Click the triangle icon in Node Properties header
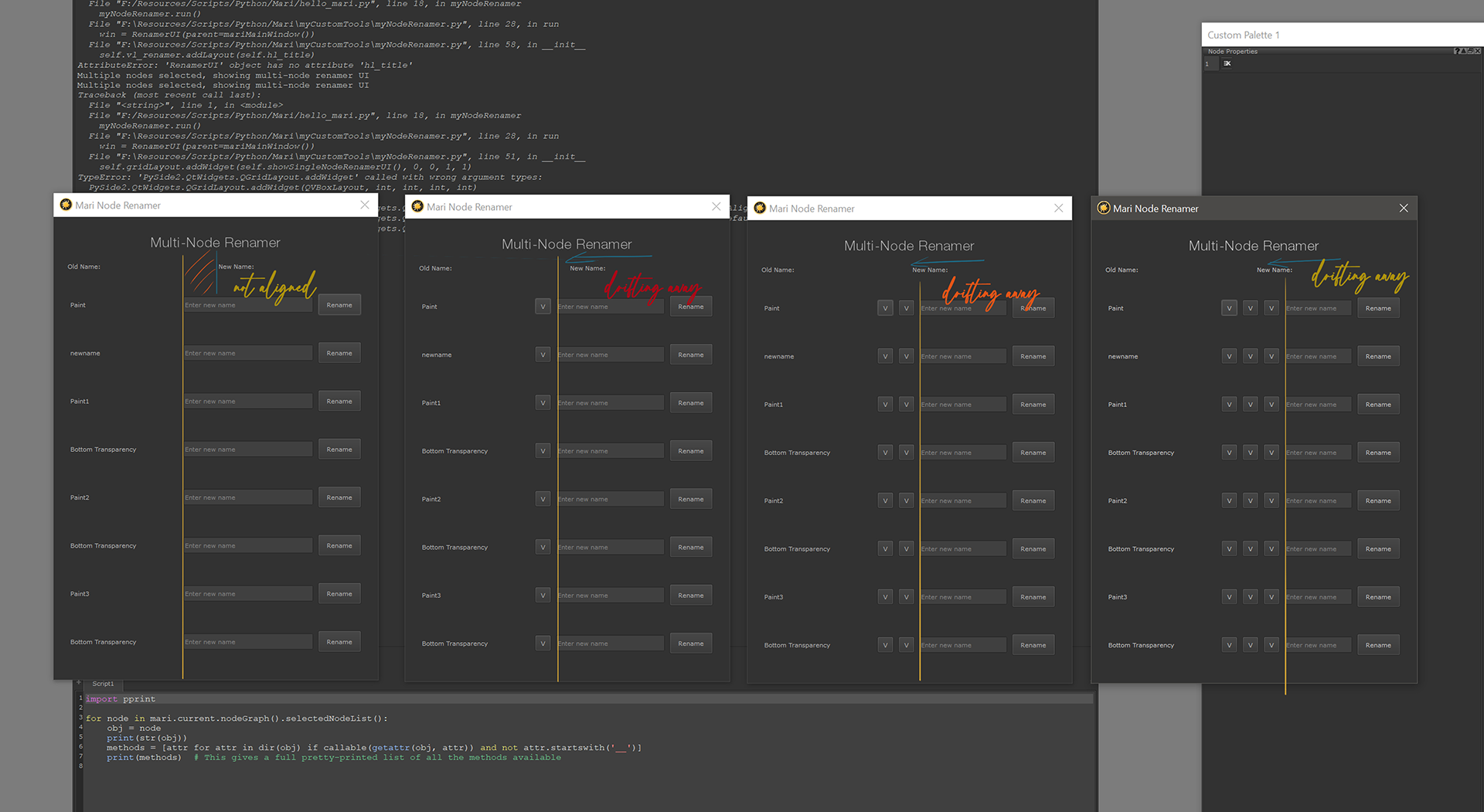Screen dimensions: 1484x812 1462,52
